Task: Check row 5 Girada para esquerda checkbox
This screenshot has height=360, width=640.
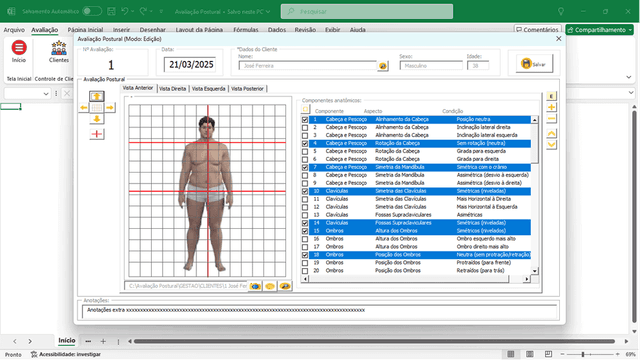Action: [x=305, y=152]
